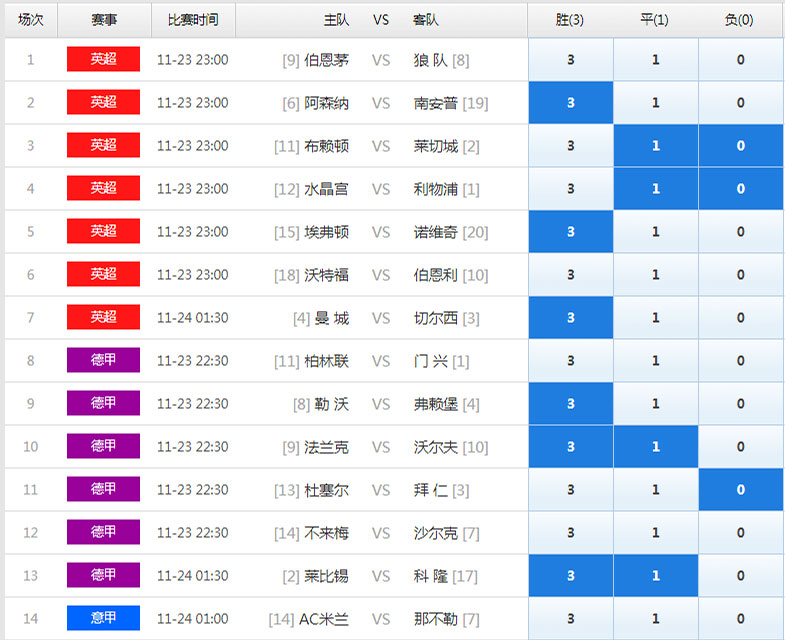Viewport: 785px width, 640px height.
Task: Select win (3) for AC米兰 vs 那不勒
Action: [571, 619]
